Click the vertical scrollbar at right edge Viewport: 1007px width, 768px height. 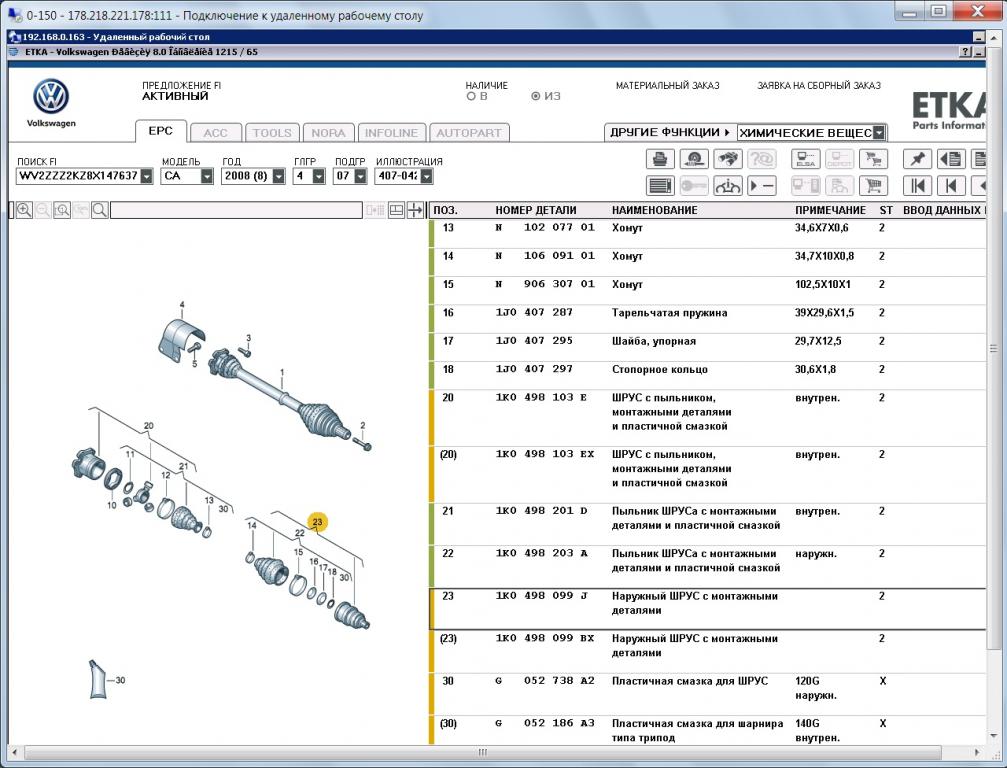994,349
